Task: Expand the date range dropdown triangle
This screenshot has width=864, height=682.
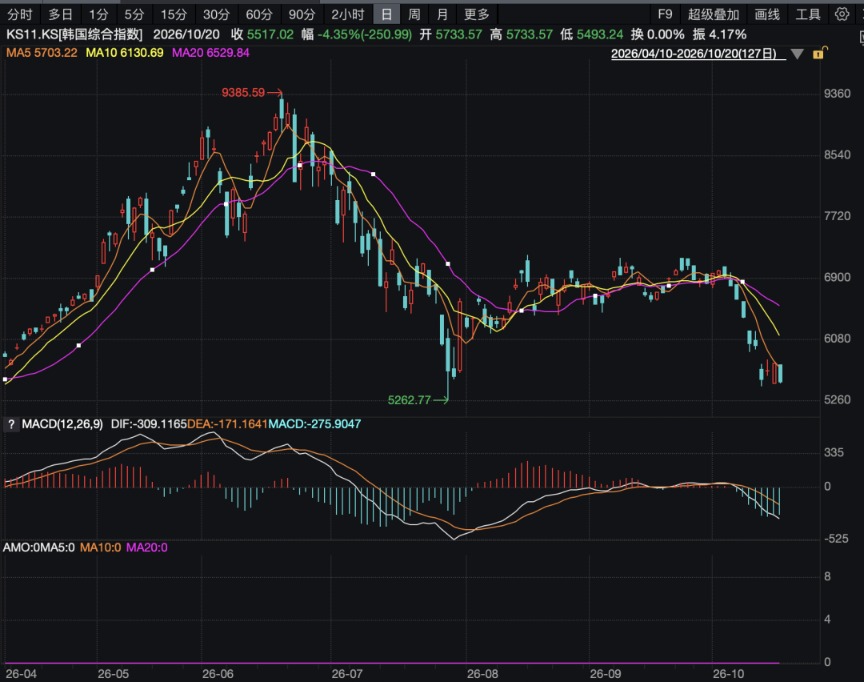Action: pyautogui.click(x=797, y=54)
